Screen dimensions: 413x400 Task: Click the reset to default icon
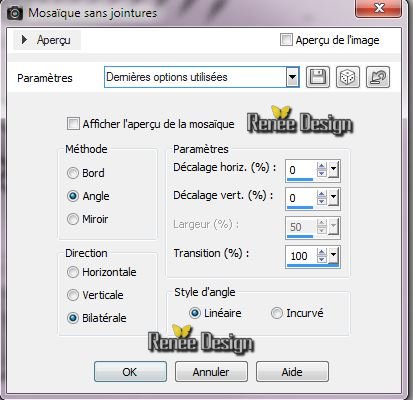(378, 77)
